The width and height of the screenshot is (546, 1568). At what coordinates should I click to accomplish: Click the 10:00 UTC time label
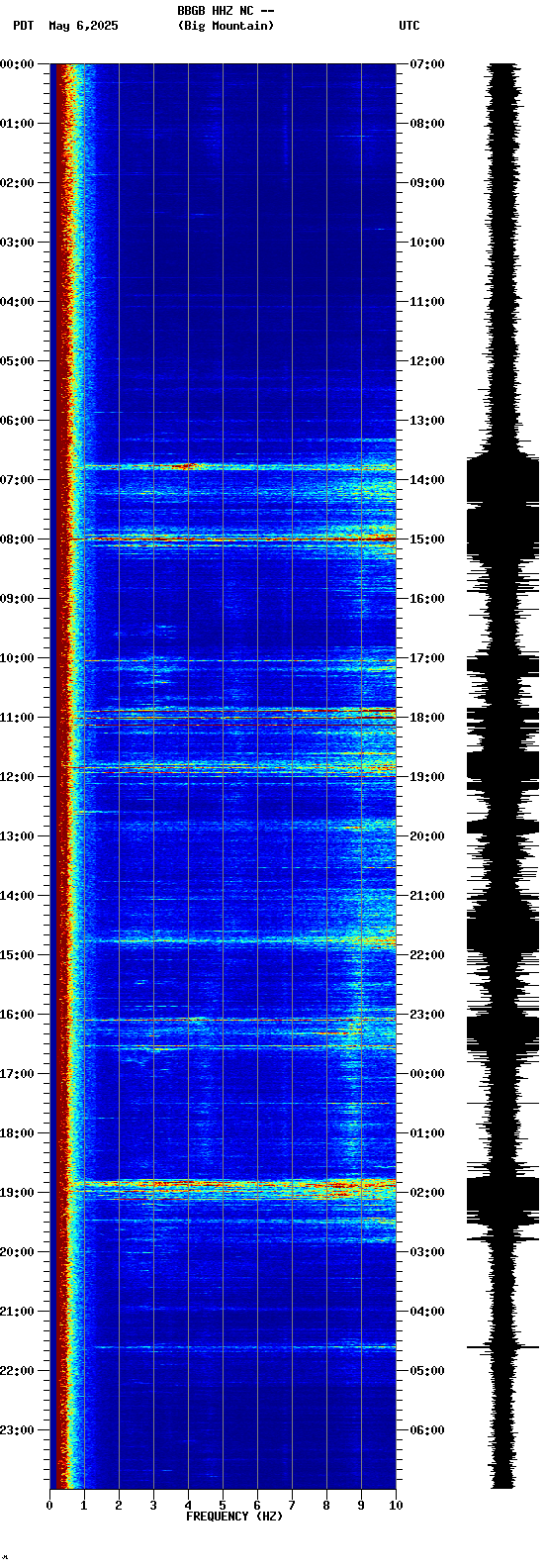point(427,243)
